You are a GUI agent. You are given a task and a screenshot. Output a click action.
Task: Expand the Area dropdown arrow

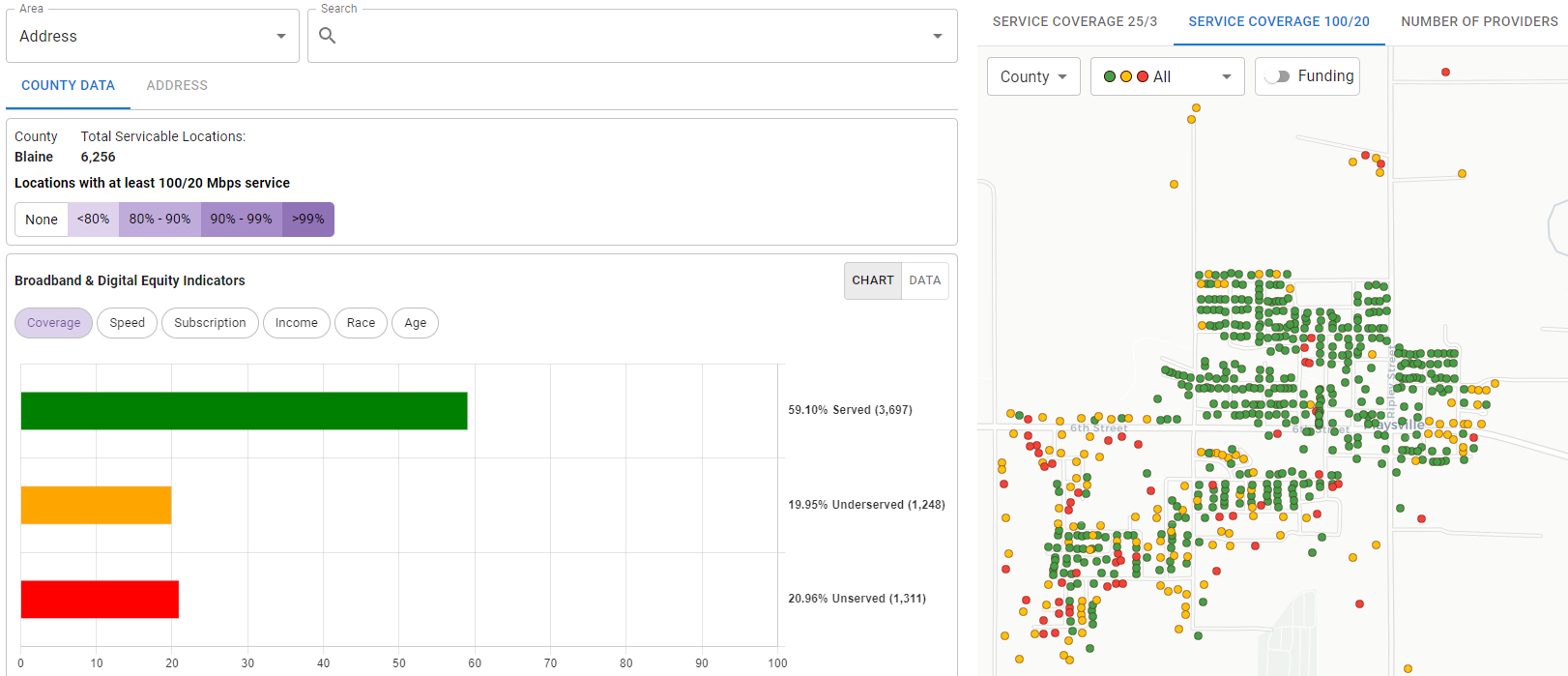pos(281,37)
